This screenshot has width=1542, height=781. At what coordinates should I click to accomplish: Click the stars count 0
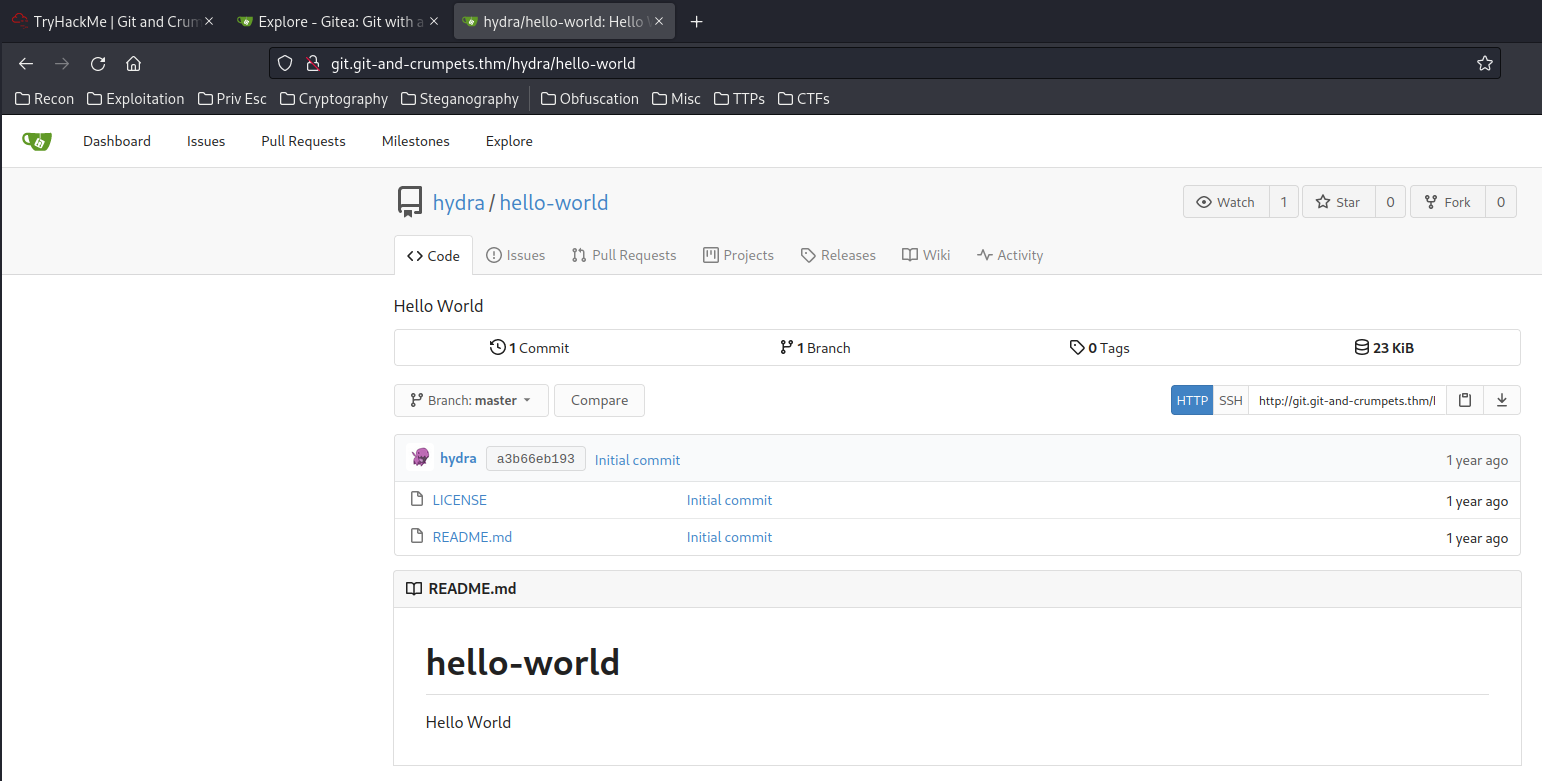pyautogui.click(x=1390, y=202)
